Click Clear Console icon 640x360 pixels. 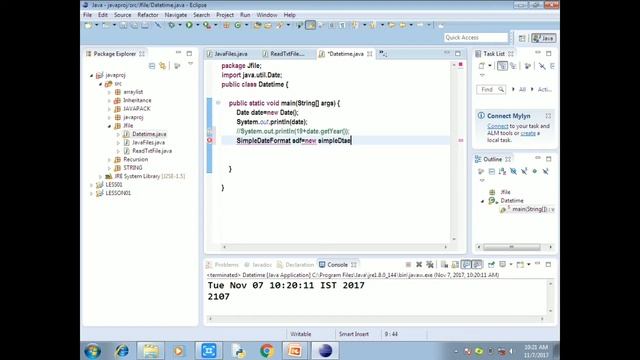[444, 264]
